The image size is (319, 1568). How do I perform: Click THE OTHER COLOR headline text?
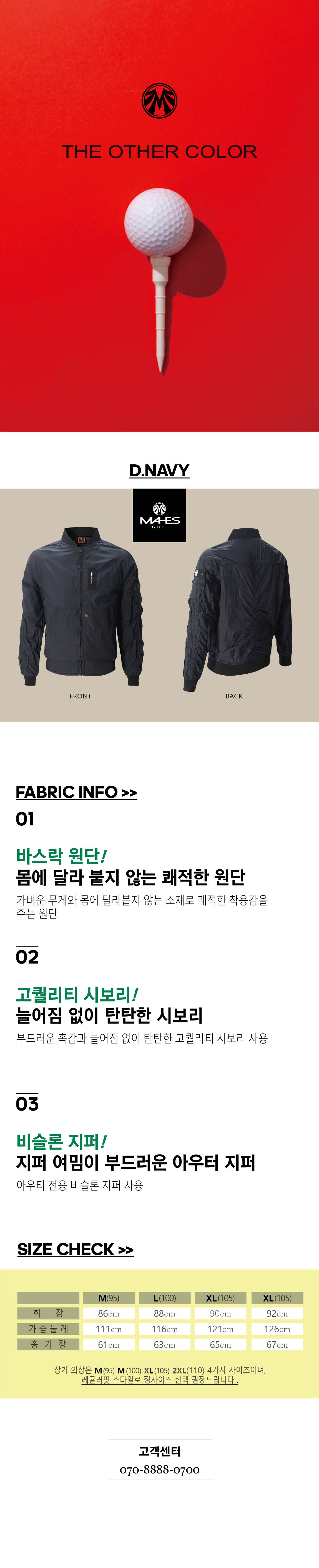tap(159, 151)
